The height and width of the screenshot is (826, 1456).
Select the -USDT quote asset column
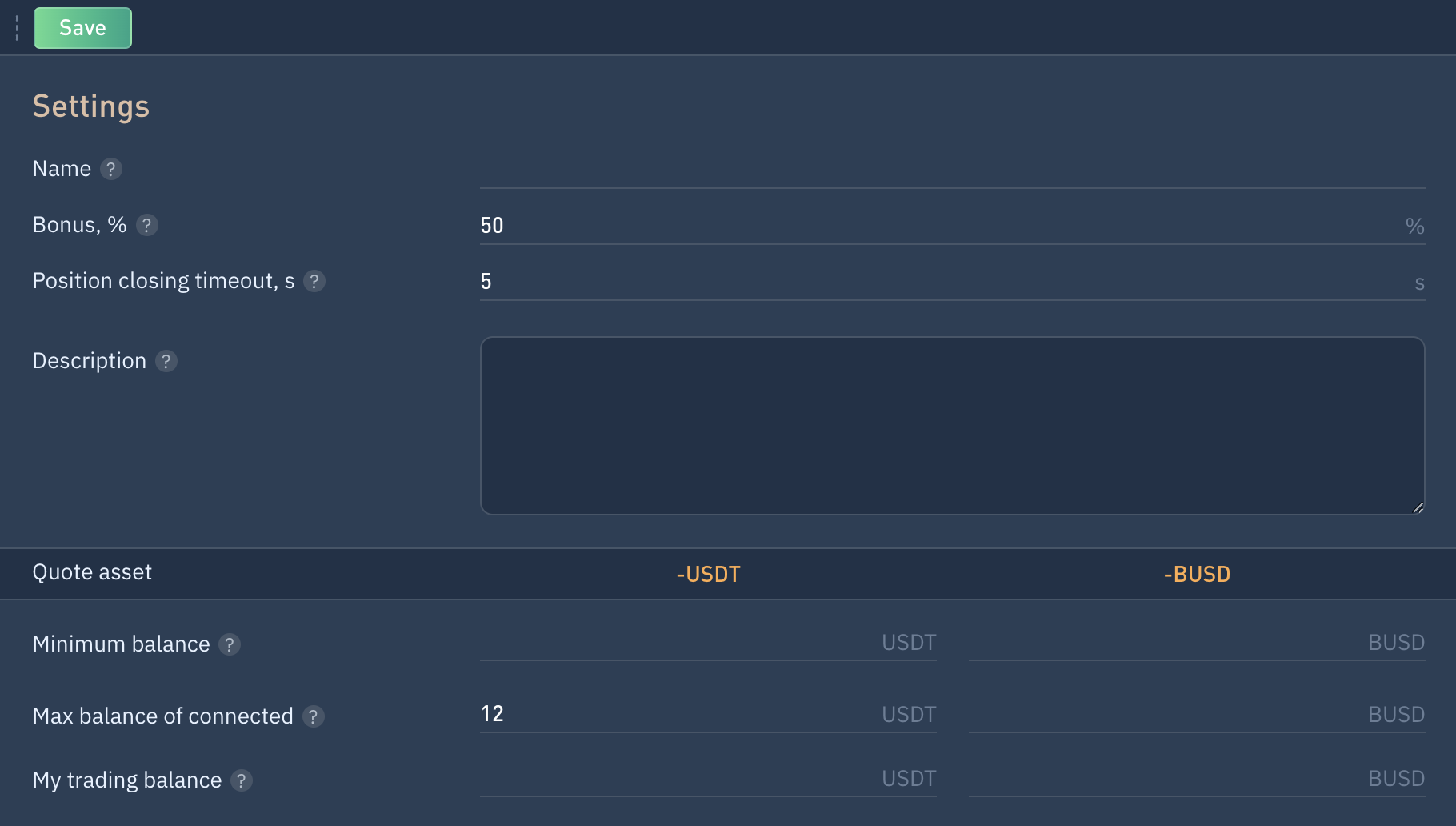[708, 574]
